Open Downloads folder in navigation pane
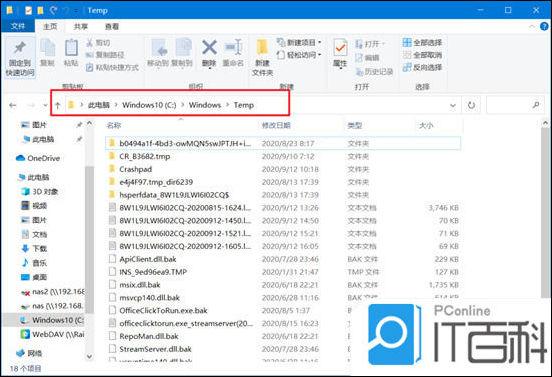Screen dimensions: 552x377 [34, 249]
